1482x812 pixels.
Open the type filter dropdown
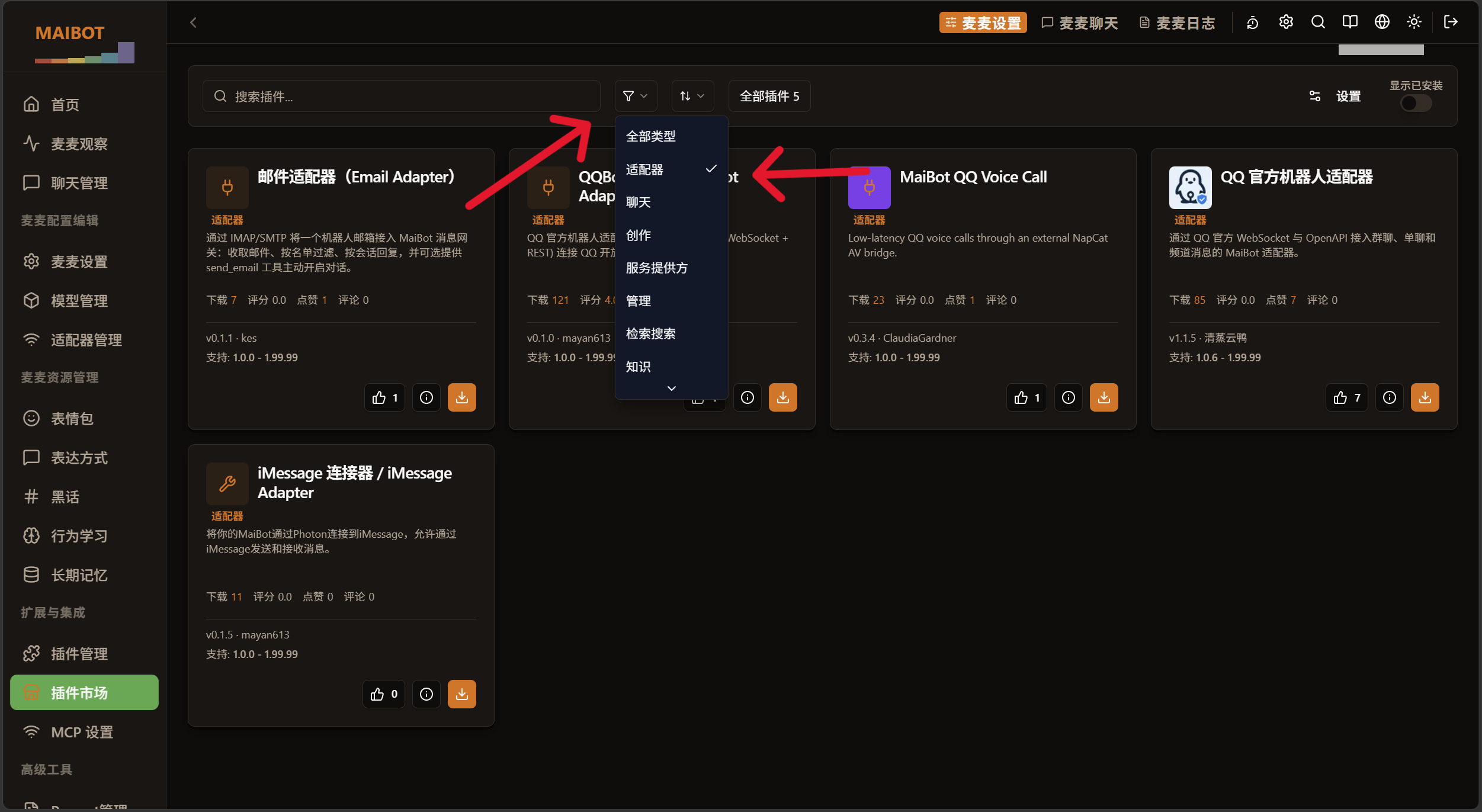coord(636,96)
